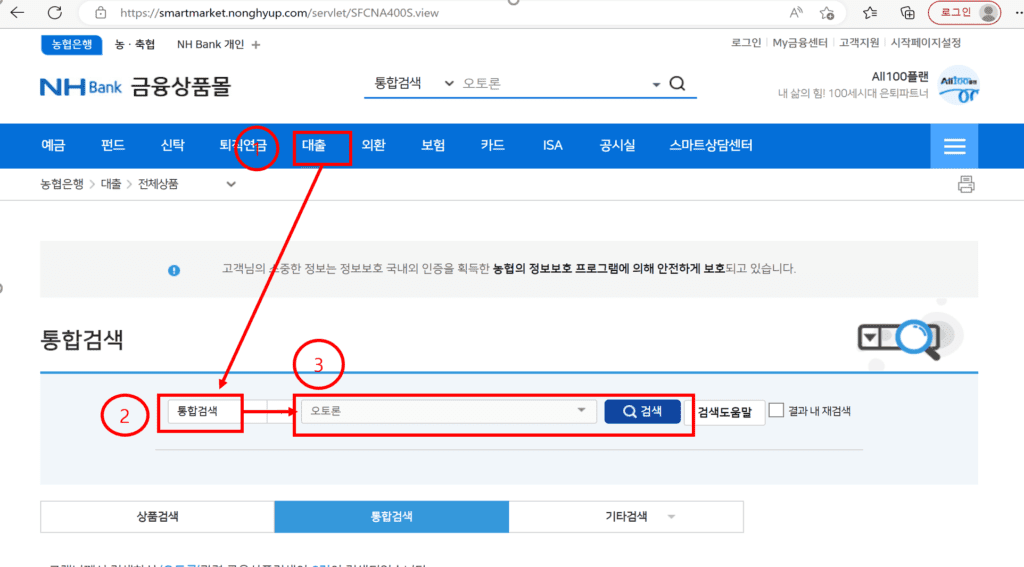Screen dimensions: 1024x567
Task: Select the 통합검색 tab below the search panel
Action: pyautogui.click(x=392, y=517)
